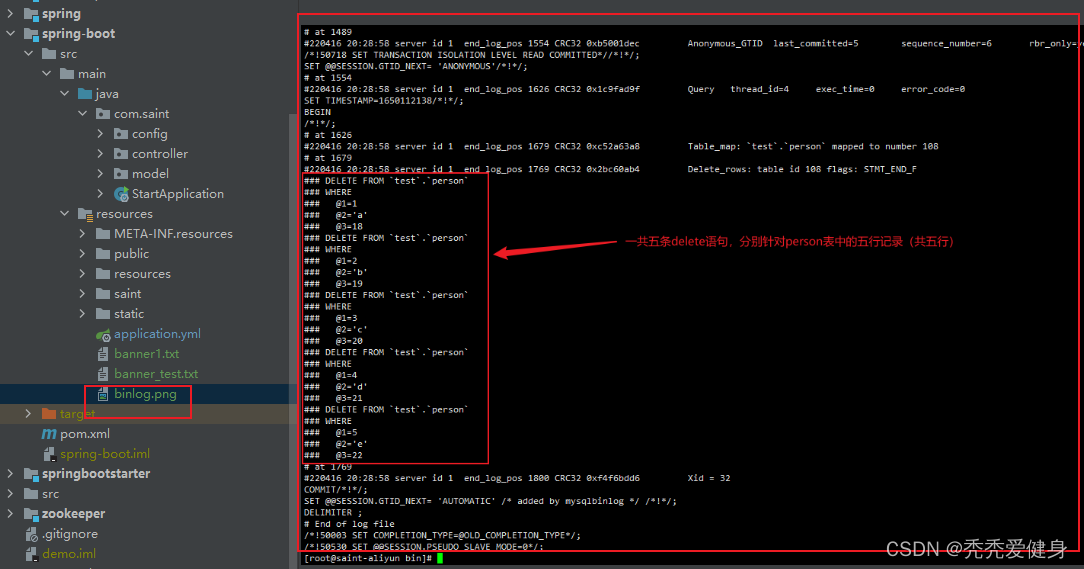This screenshot has height=569, width=1084.
Task: Click the 'SET TIMESTAMP=1650112138' line
Action: [x=384, y=100]
